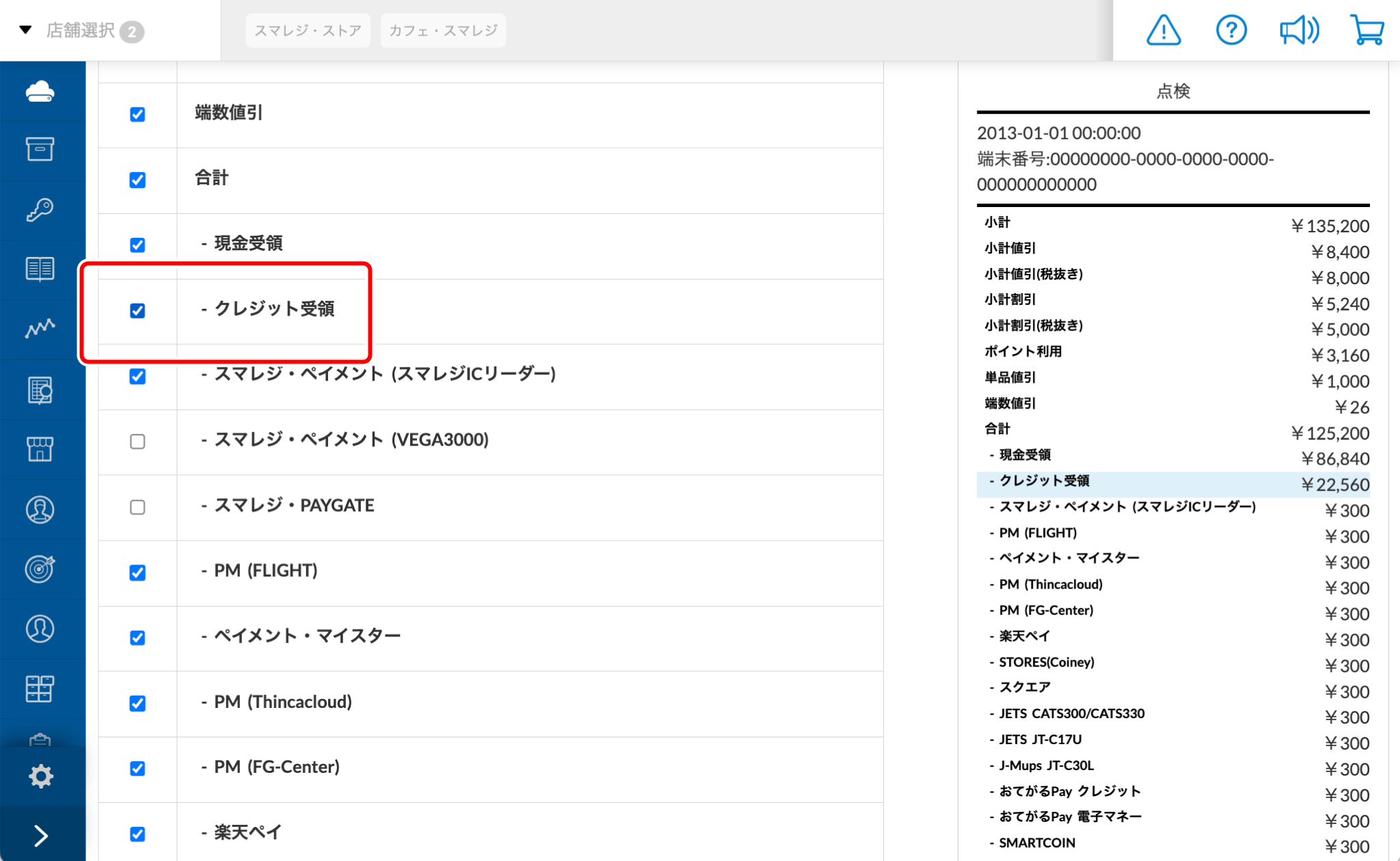Image resolution: width=1400 pixels, height=861 pixels.
Task: Open the shopping cart icon
Action: coord(1367,30)
